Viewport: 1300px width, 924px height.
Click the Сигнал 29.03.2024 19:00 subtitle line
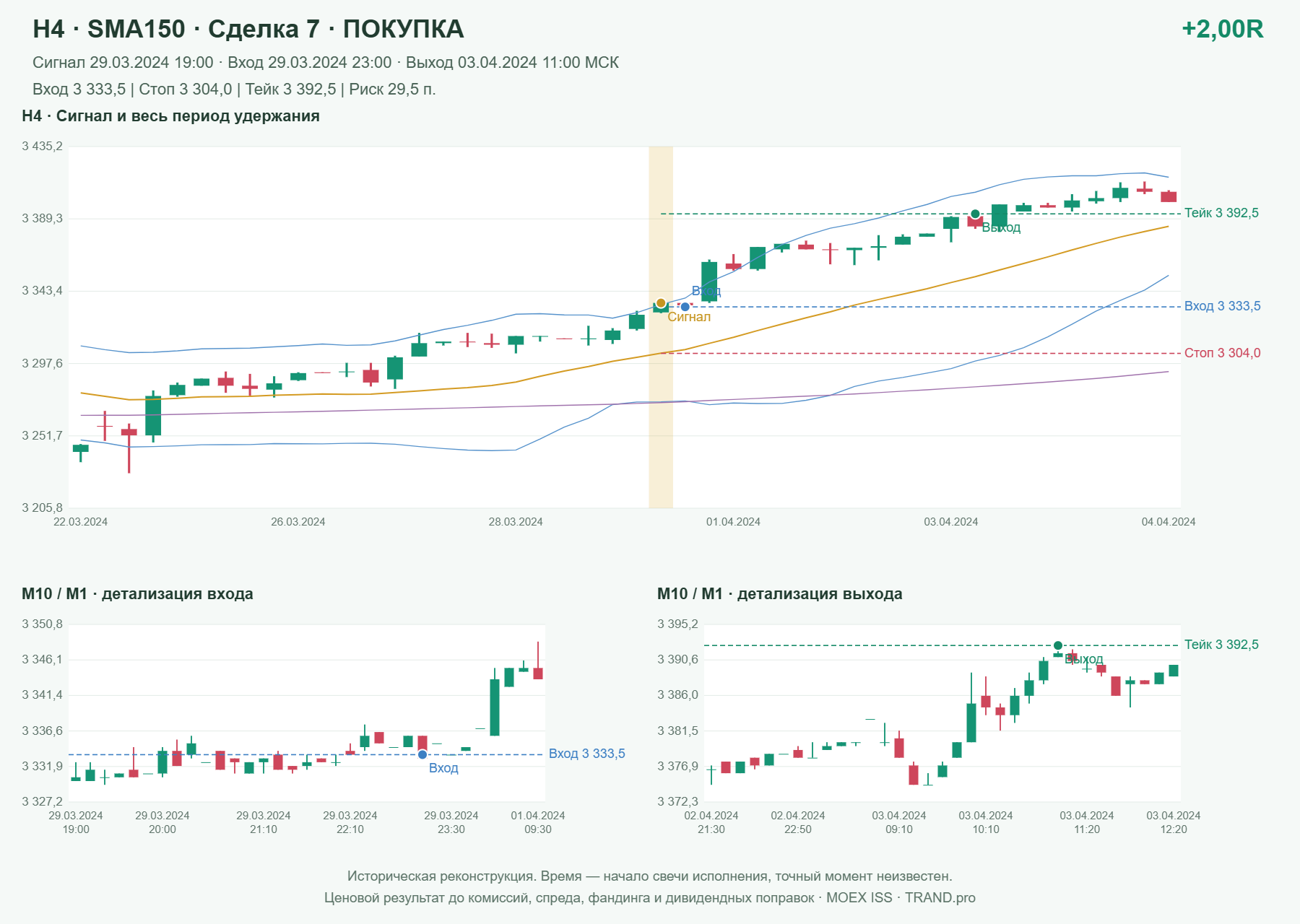326,63
